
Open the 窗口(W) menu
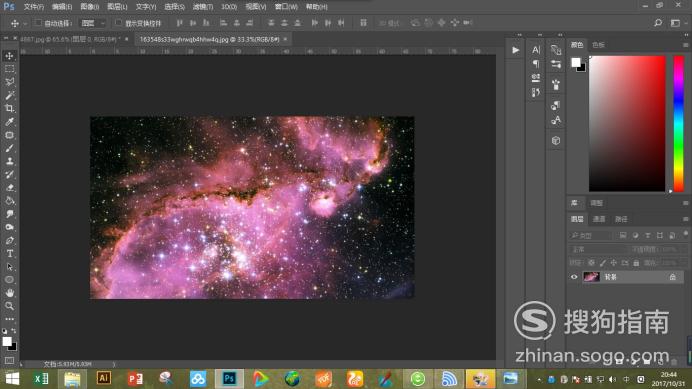[x=286, y=7]
